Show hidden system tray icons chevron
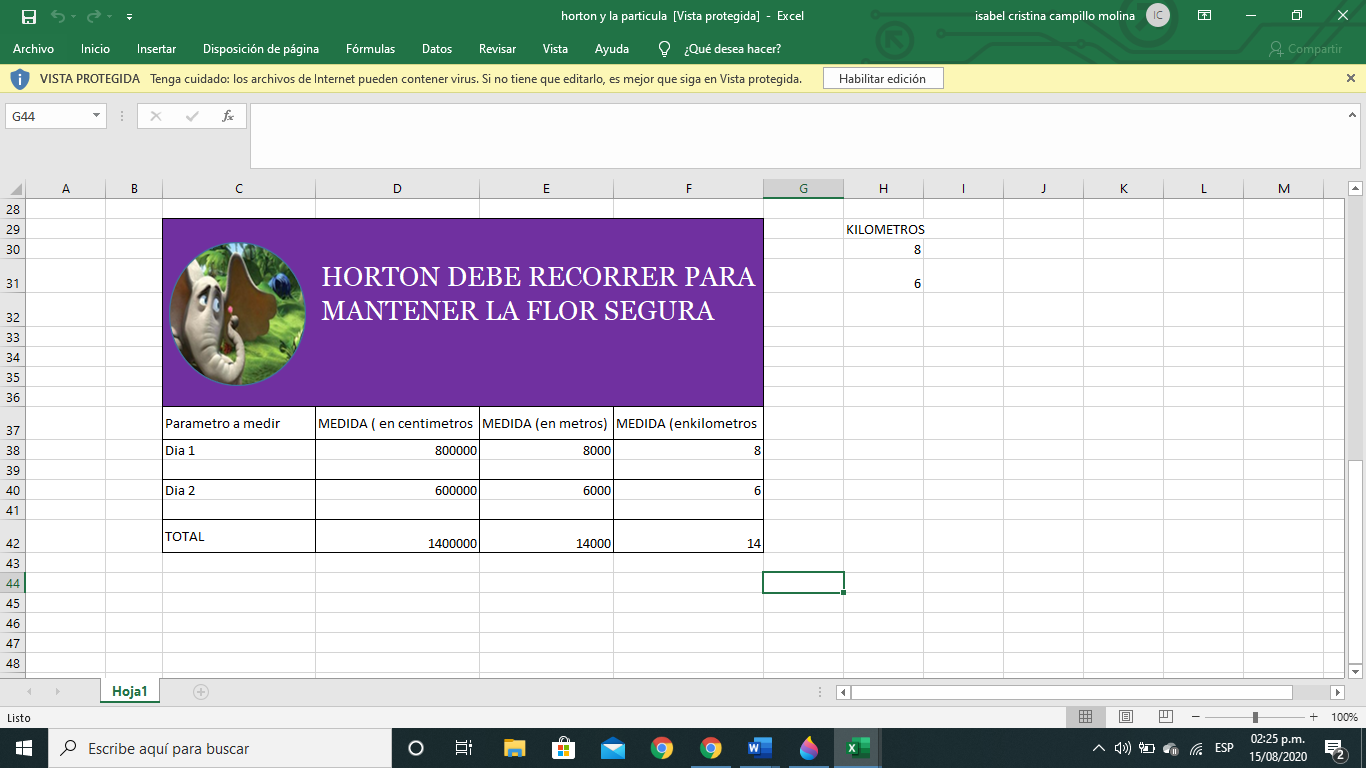The image size is (1366, 768). tap(1098, 748)
